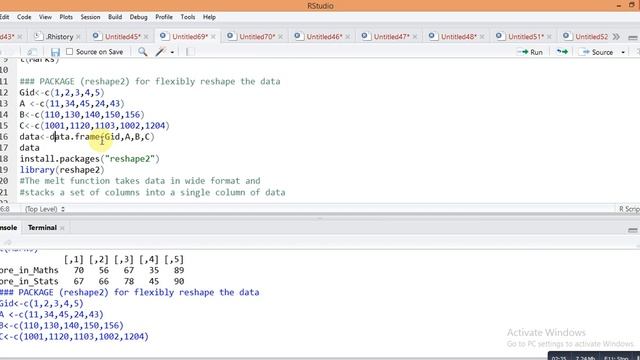
Task: Click the Run button
Action: pyautogui.click(x=530, y=52)
